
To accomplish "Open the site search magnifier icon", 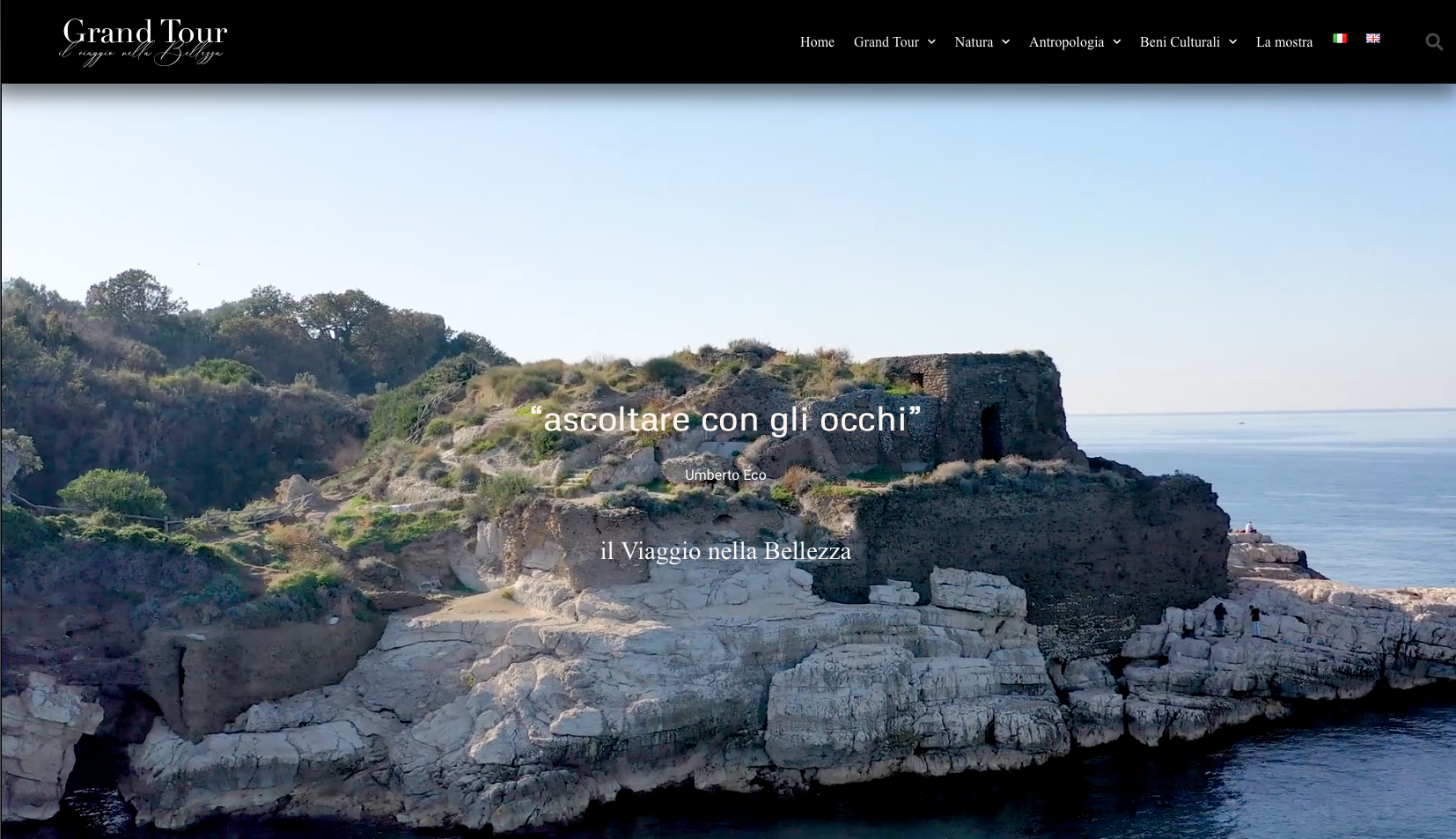I will [1433, 41].
